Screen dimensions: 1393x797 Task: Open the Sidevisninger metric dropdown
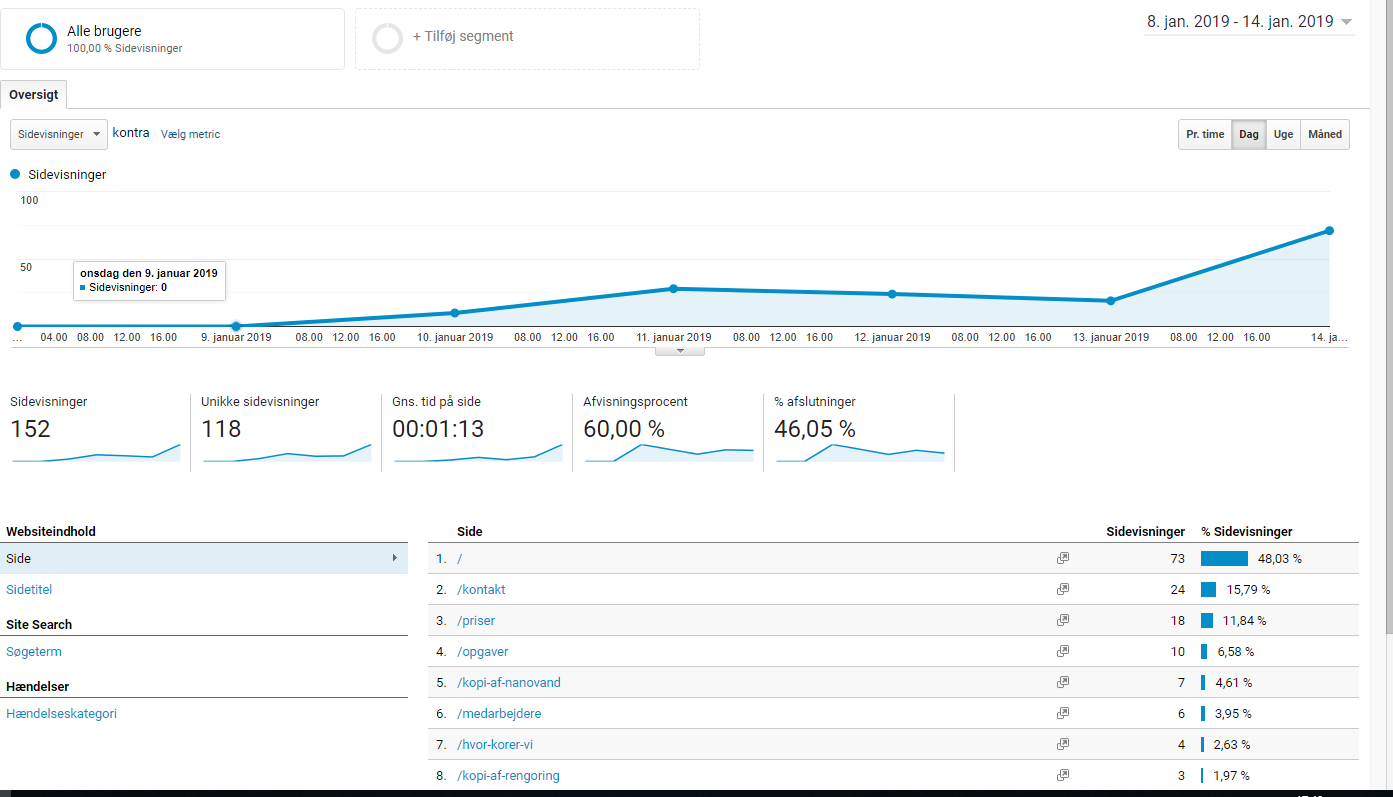click(59, 135)
